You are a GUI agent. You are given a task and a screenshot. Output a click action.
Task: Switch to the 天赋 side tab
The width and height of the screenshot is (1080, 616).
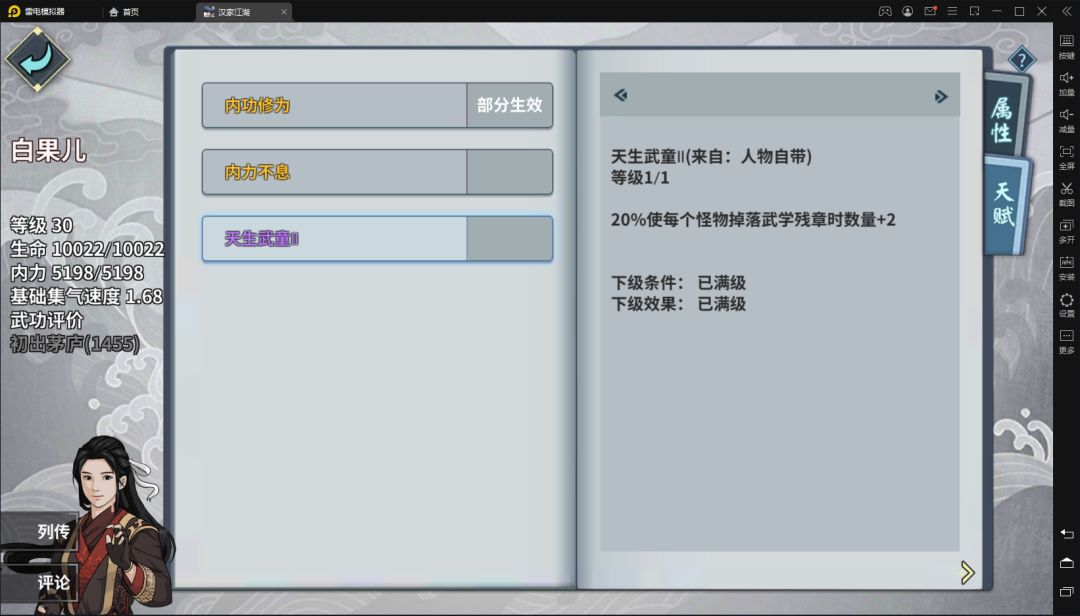click(x=1006, y=204)
